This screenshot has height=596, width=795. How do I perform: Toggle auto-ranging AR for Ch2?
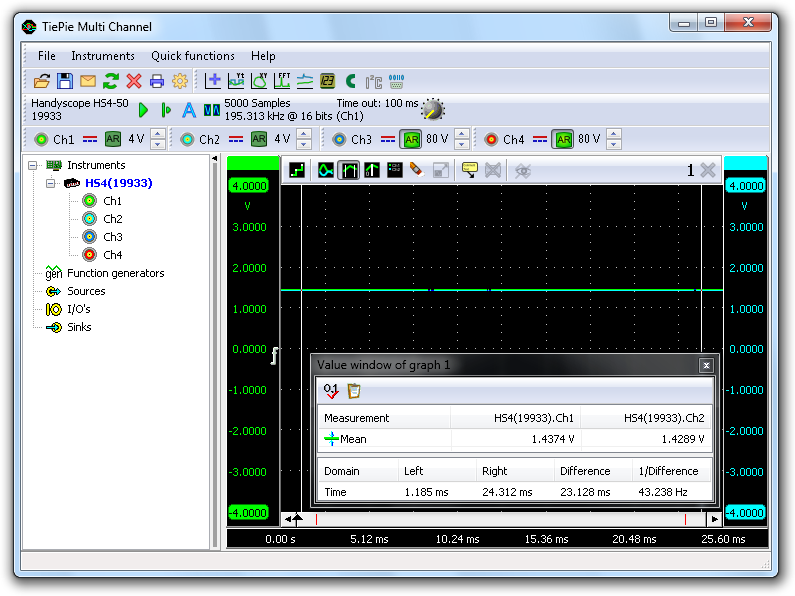click(x=259, y=139)
